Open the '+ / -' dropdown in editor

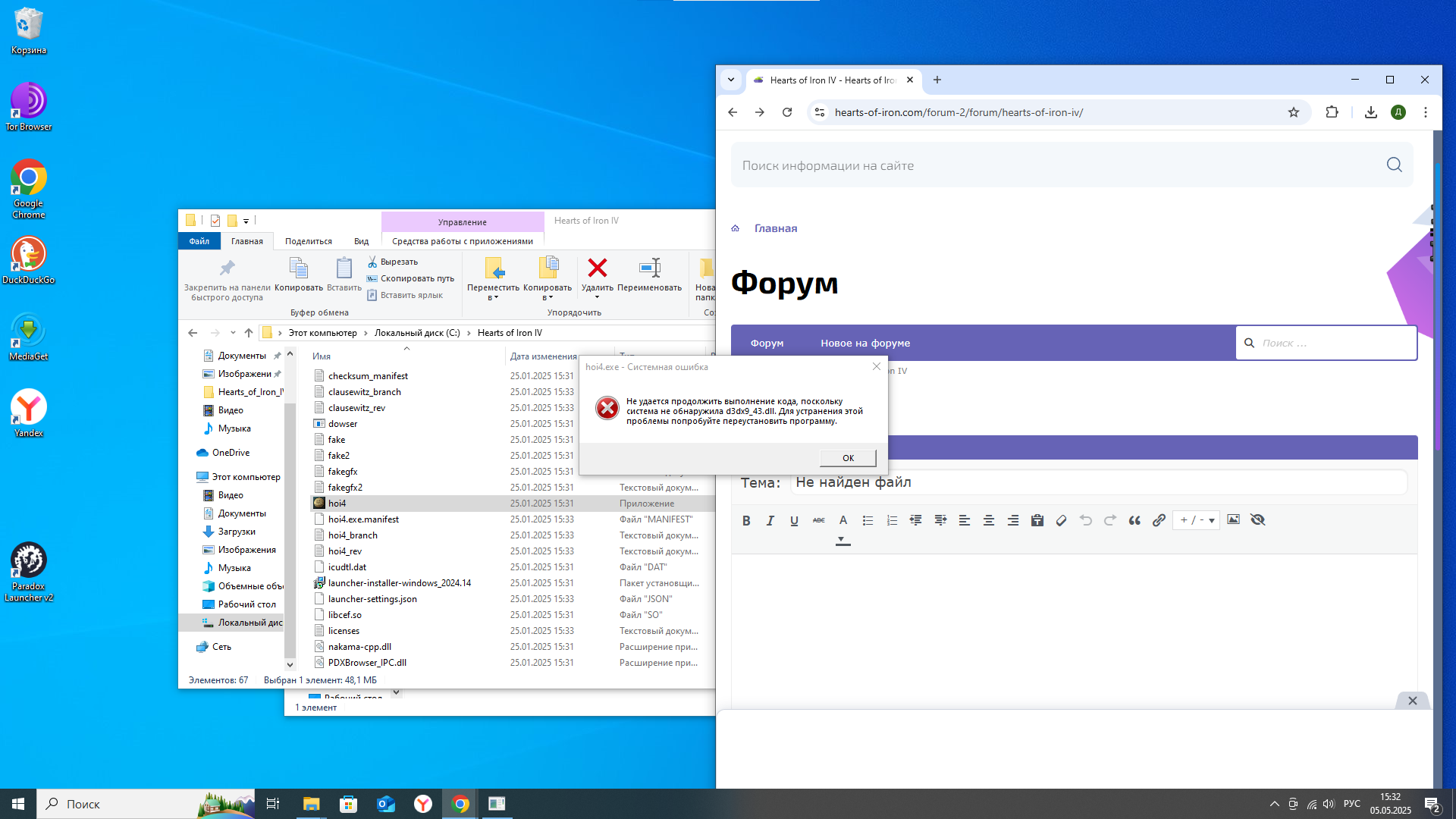point(1197,520)
